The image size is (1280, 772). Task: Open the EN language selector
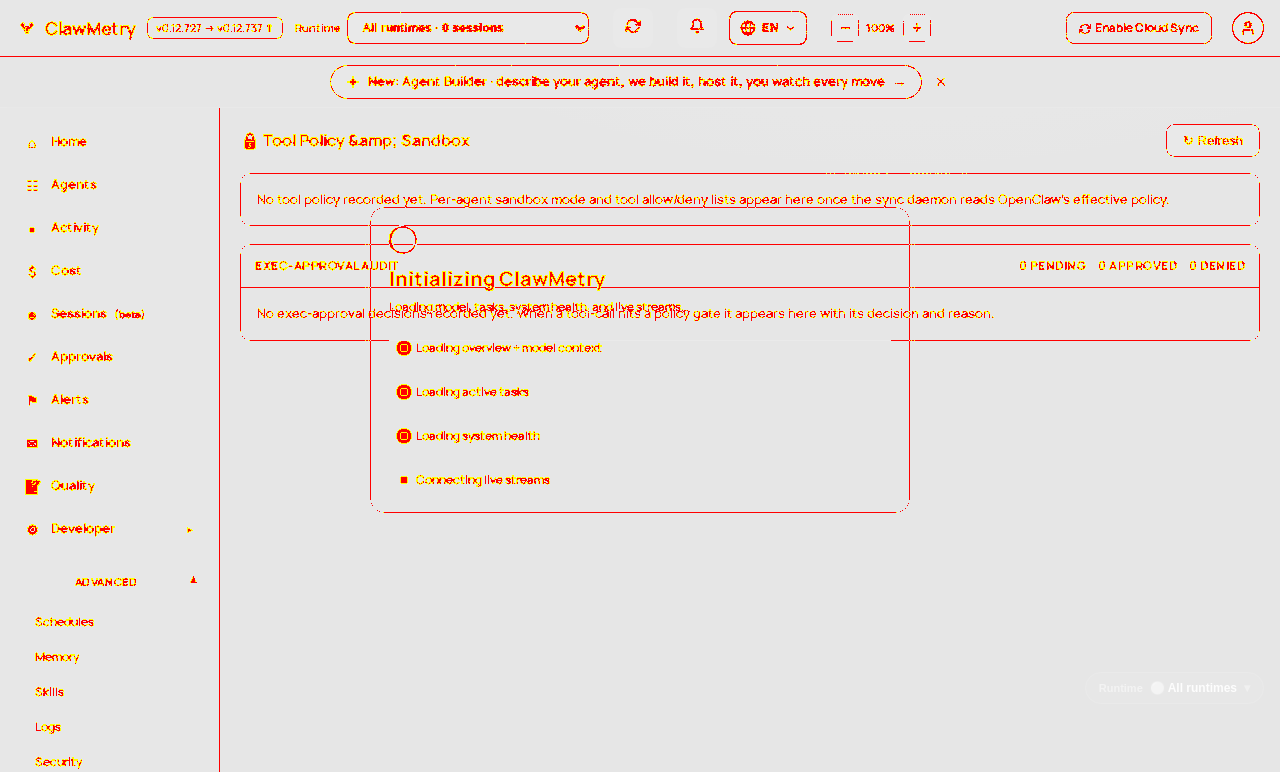tap(768, 28)
